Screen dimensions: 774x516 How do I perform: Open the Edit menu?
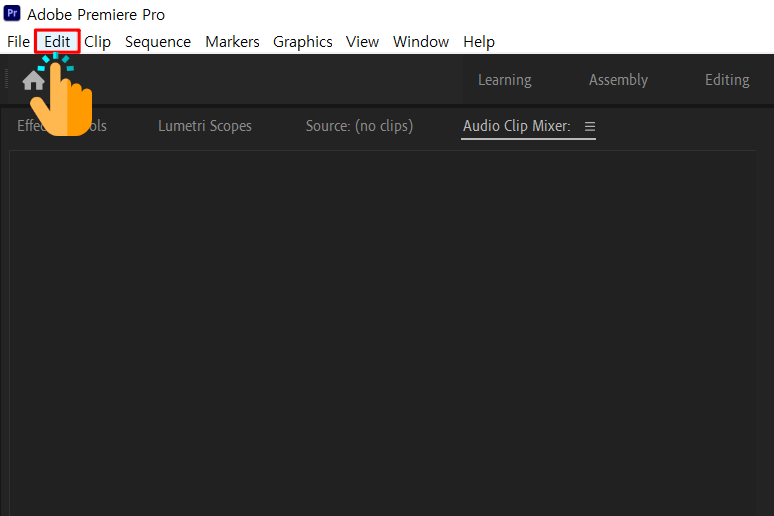tap(57, 42)
